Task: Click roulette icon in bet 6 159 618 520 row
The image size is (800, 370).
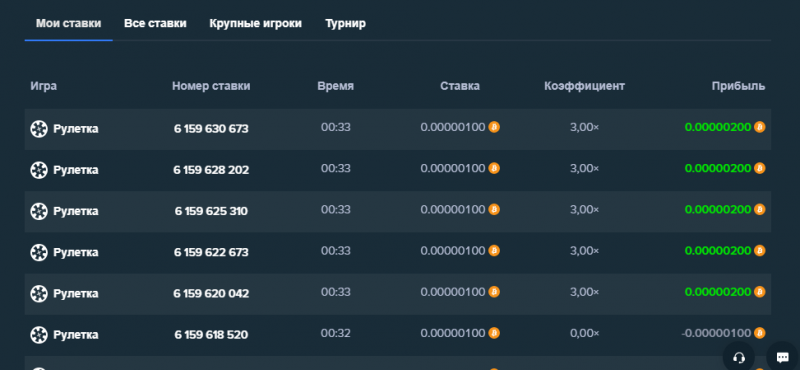Action: click(39, 335)
